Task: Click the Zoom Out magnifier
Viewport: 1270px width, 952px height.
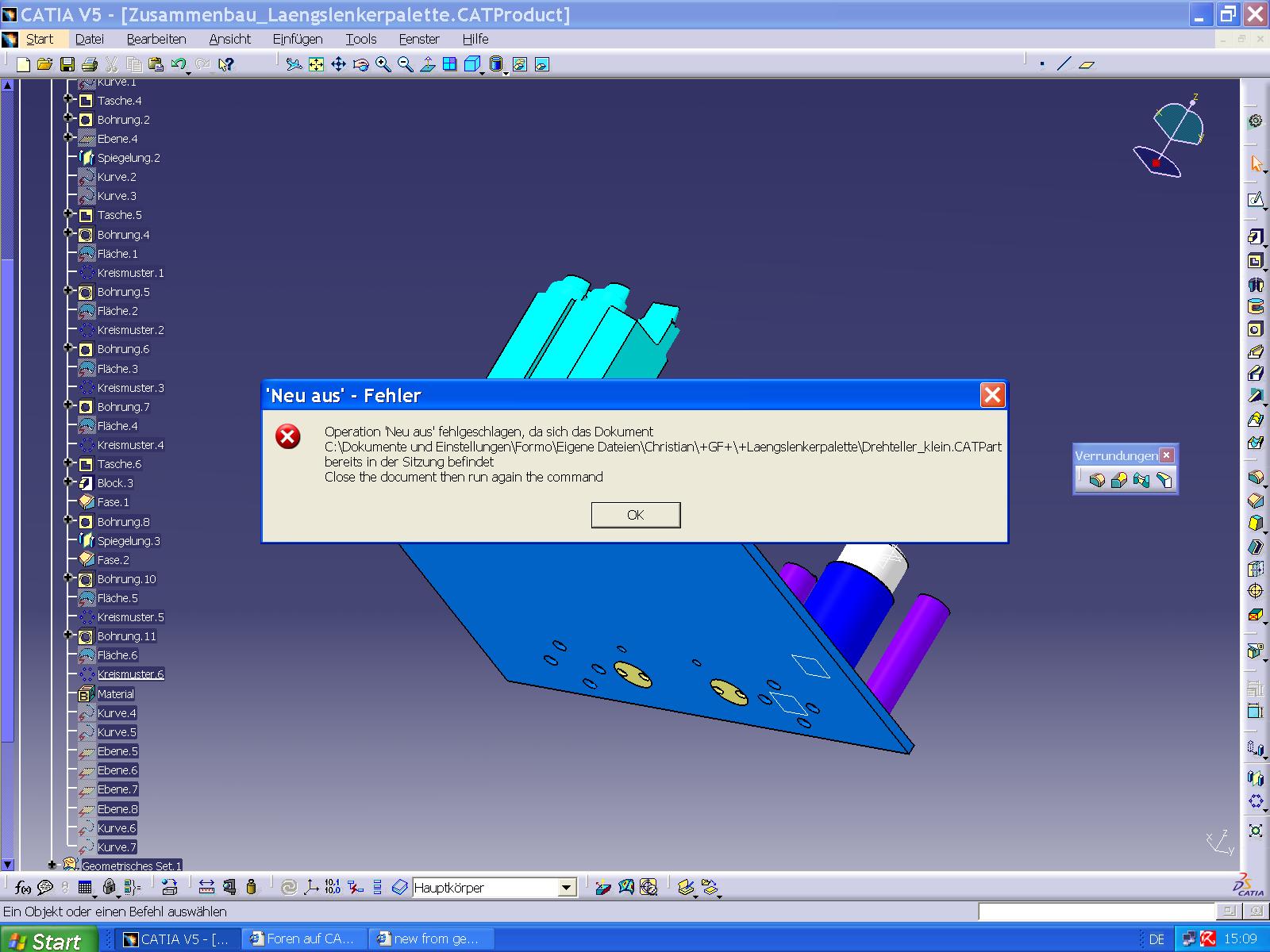Action: click(406, 64)
